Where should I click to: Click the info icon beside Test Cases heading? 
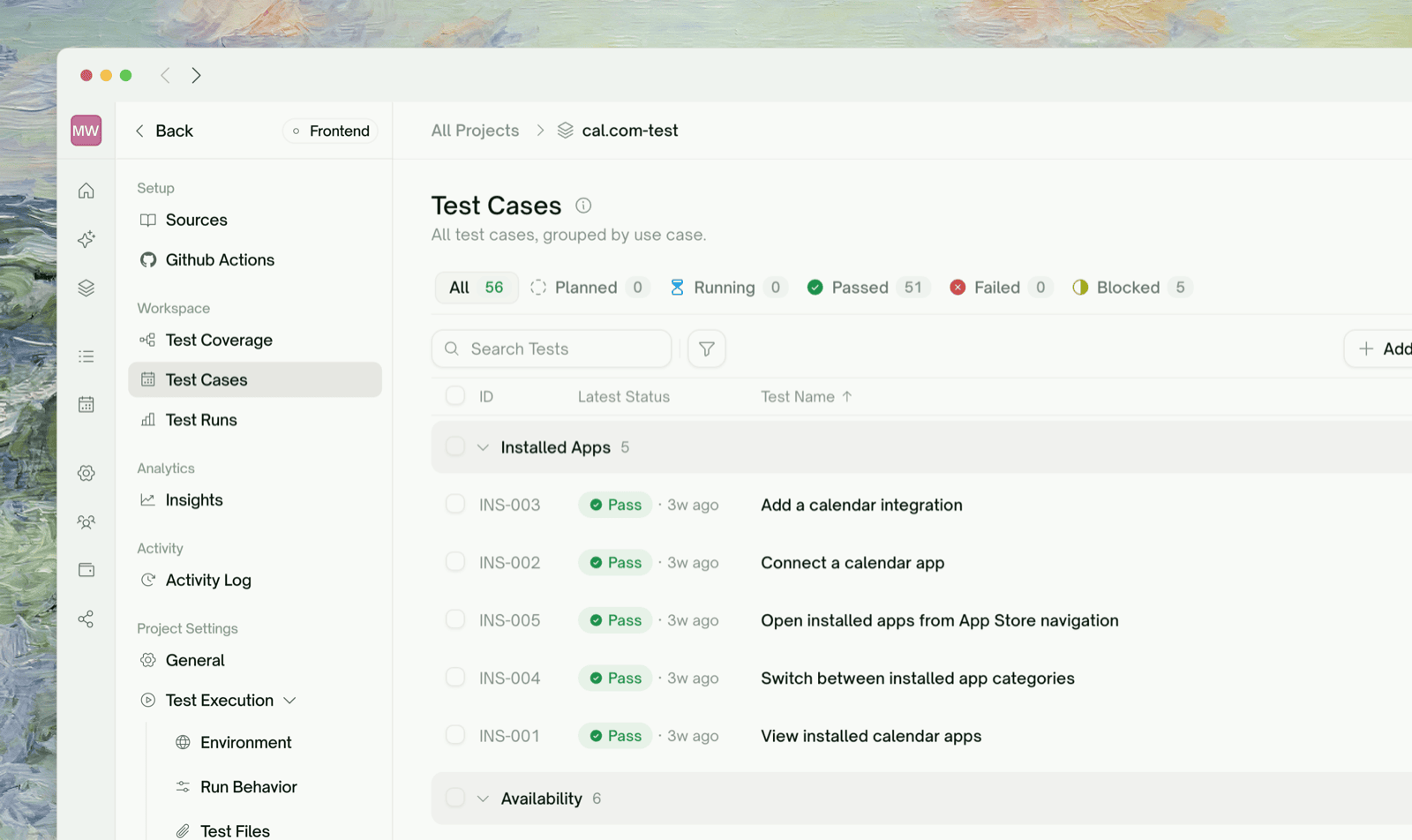click(583, 206)
